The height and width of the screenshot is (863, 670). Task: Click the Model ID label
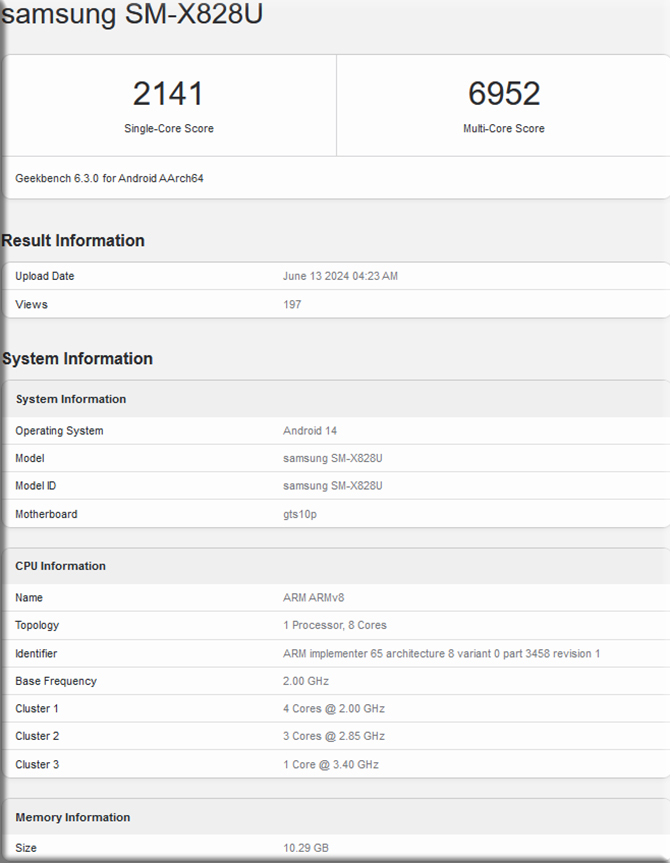click(x=36, y=486)
